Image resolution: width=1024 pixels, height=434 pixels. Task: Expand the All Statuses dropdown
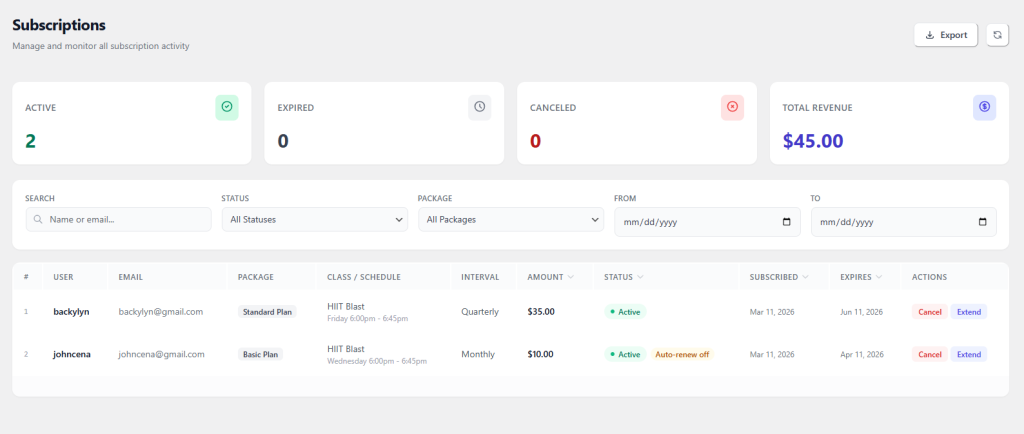click(x=314, y=219)
